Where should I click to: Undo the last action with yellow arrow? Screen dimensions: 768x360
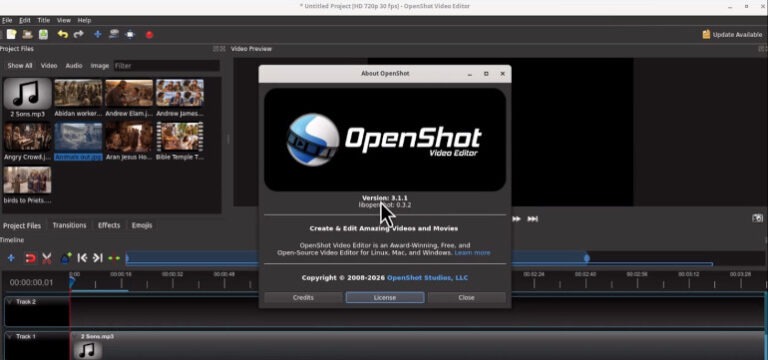pos(62,34)
